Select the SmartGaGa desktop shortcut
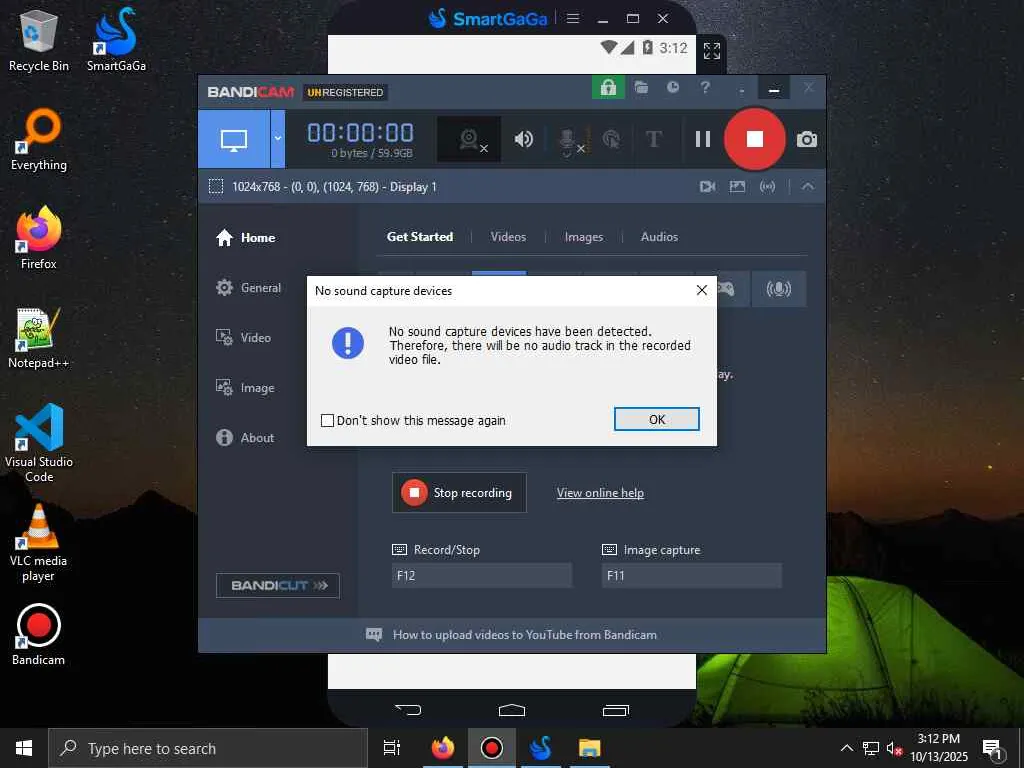The height and width of the screenshot is (768, 1024). [116, 40]
